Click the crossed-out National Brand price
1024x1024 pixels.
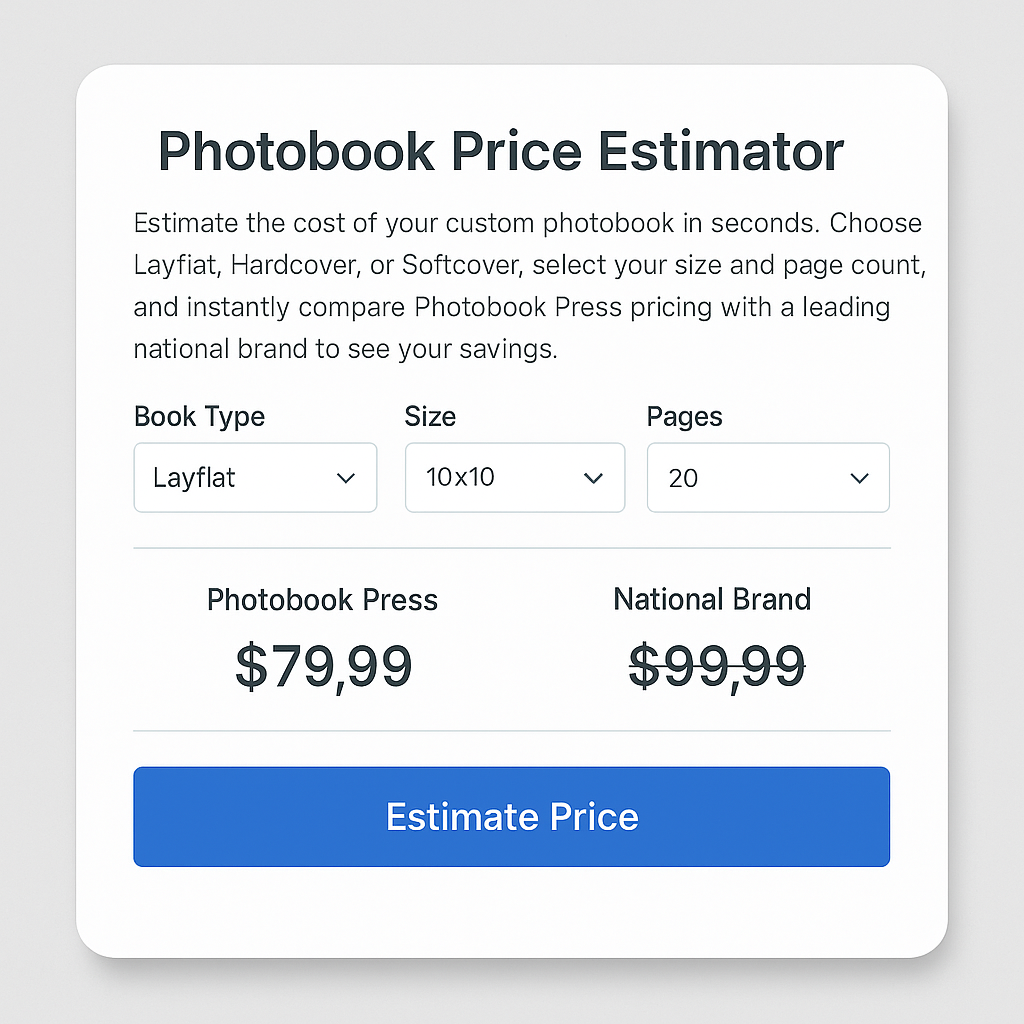click(x=716, y=666)
